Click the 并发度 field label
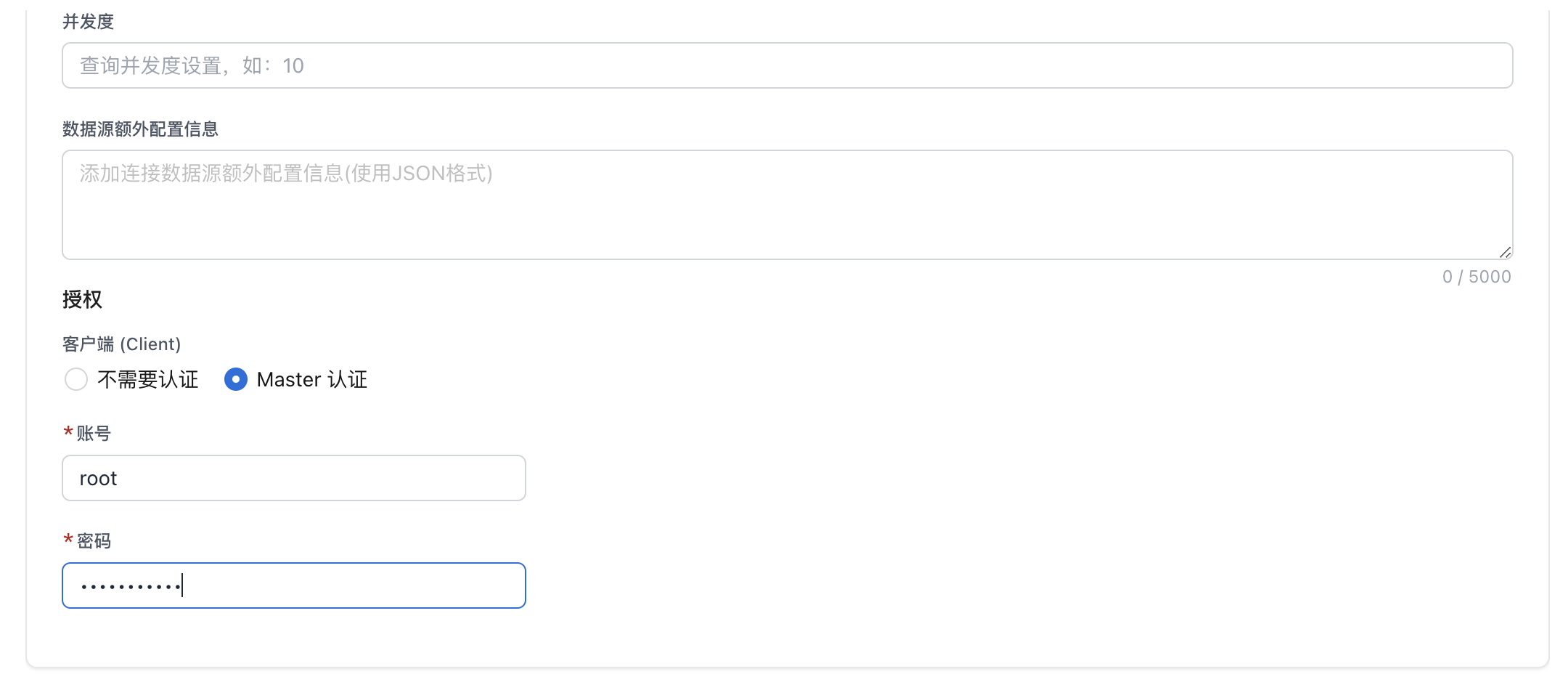1568x677 pixels. (x=88, y=22)
